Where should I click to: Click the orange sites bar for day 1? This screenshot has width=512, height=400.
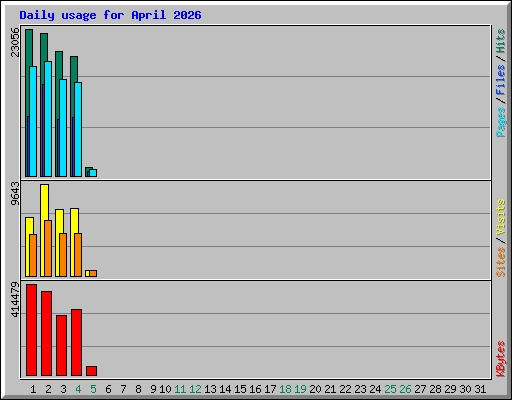[x=33, y=255]
